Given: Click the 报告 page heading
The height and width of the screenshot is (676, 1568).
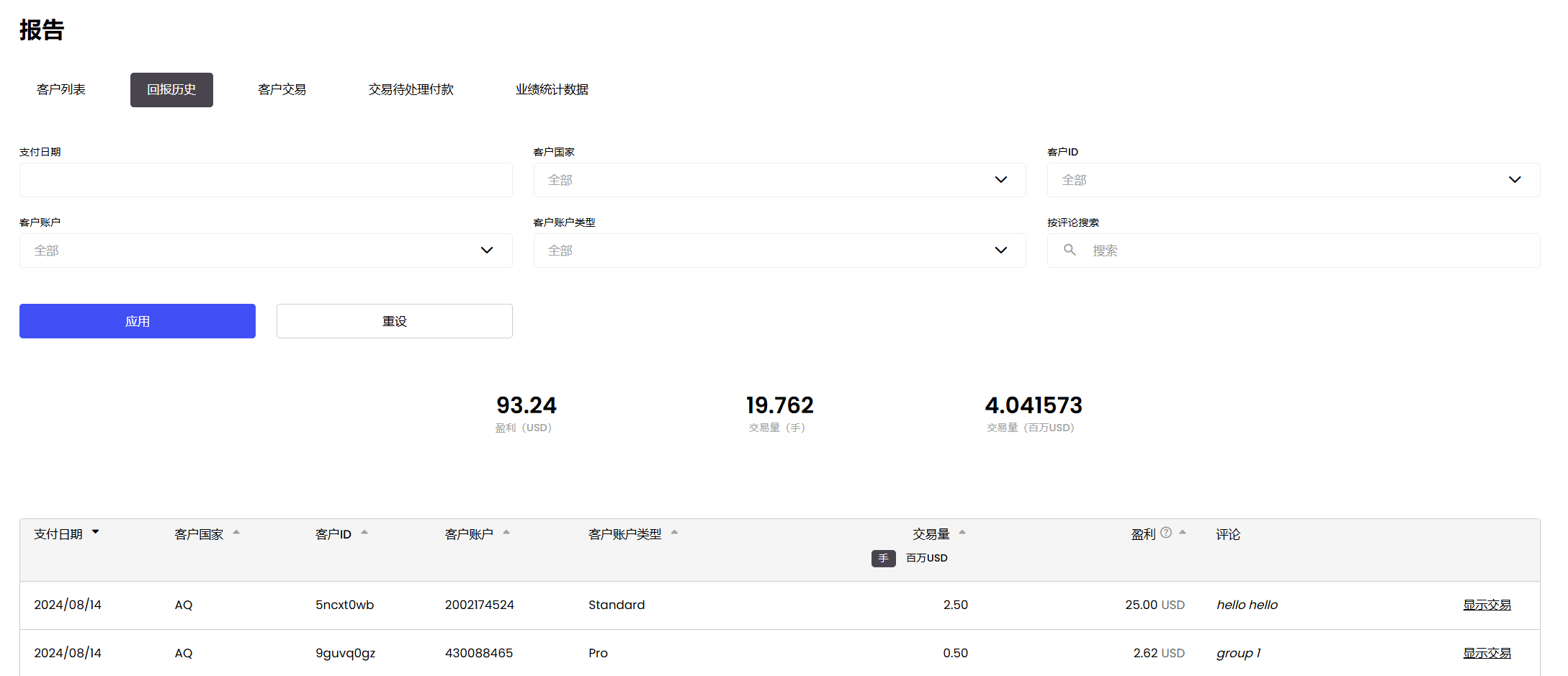Looking at the screenshot, I should [x=42, y=30].
